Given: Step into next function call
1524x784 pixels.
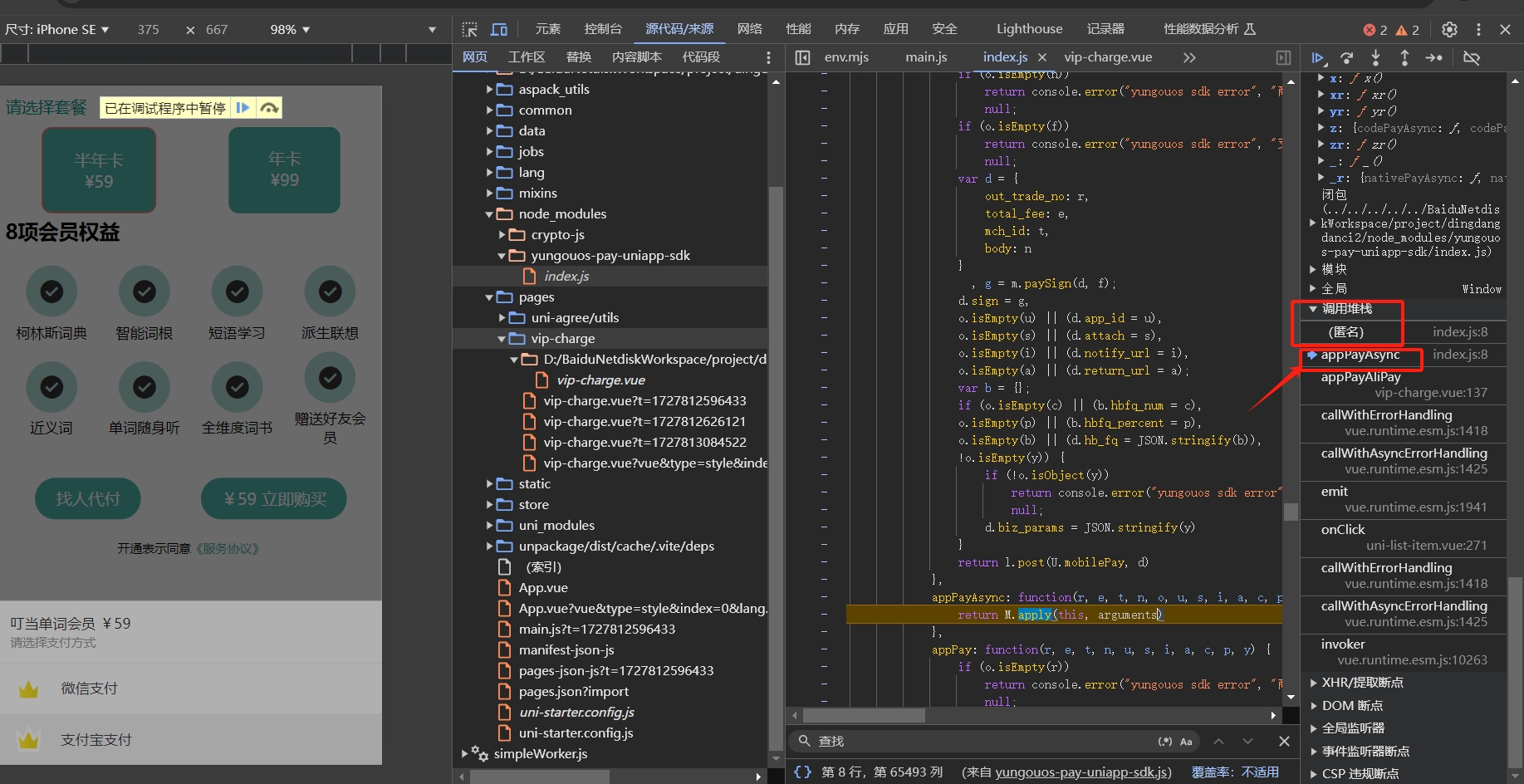Looking at the screenshot, I should tap(1375, 57).
